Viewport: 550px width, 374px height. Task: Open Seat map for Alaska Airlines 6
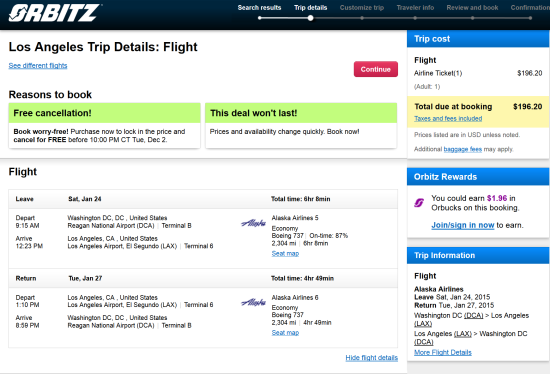click(x=285, y=333)
